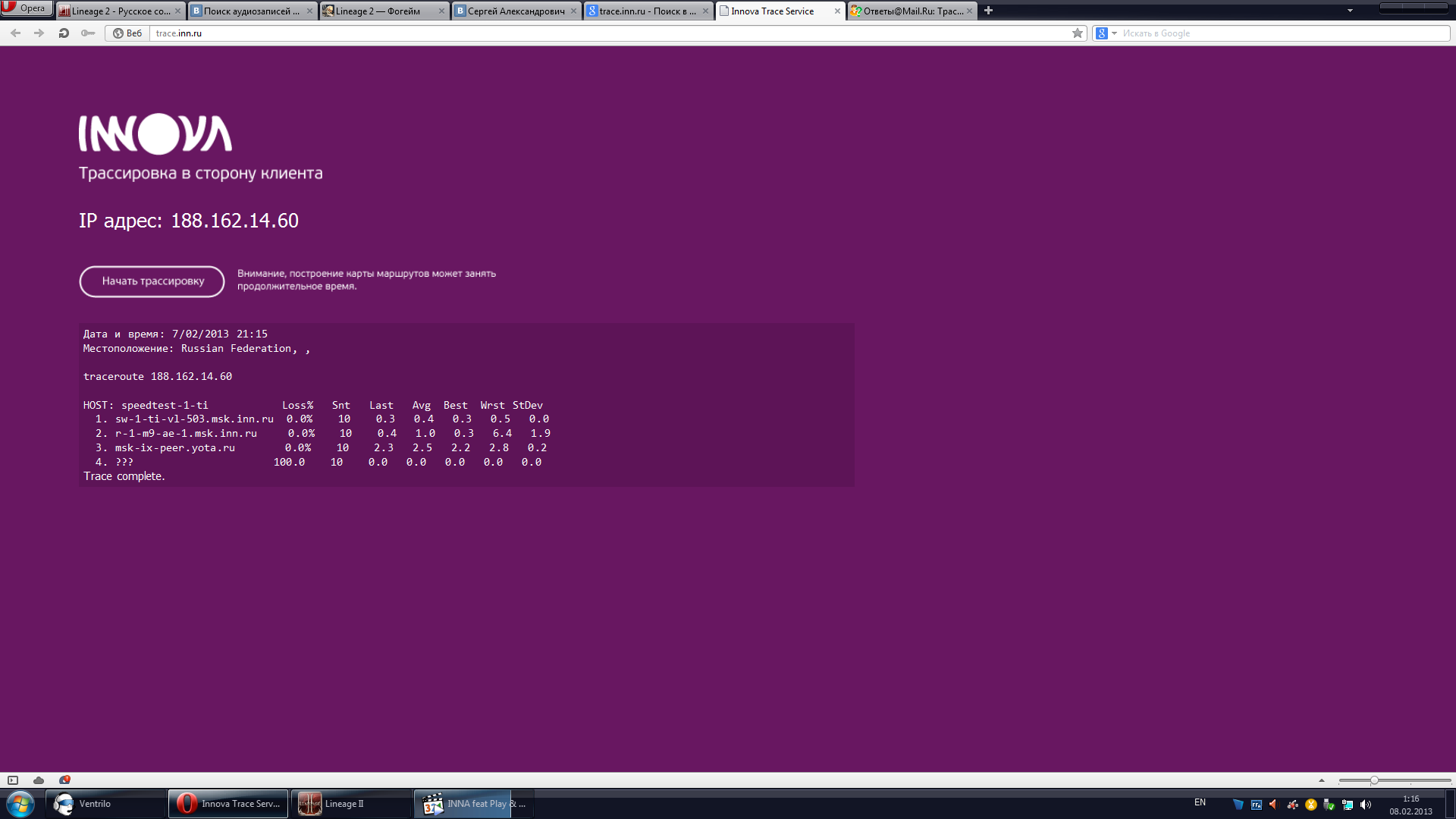Toggle the Opera panels button
1456x819 pixels.
pyautogui.click(x=13, y=780)
